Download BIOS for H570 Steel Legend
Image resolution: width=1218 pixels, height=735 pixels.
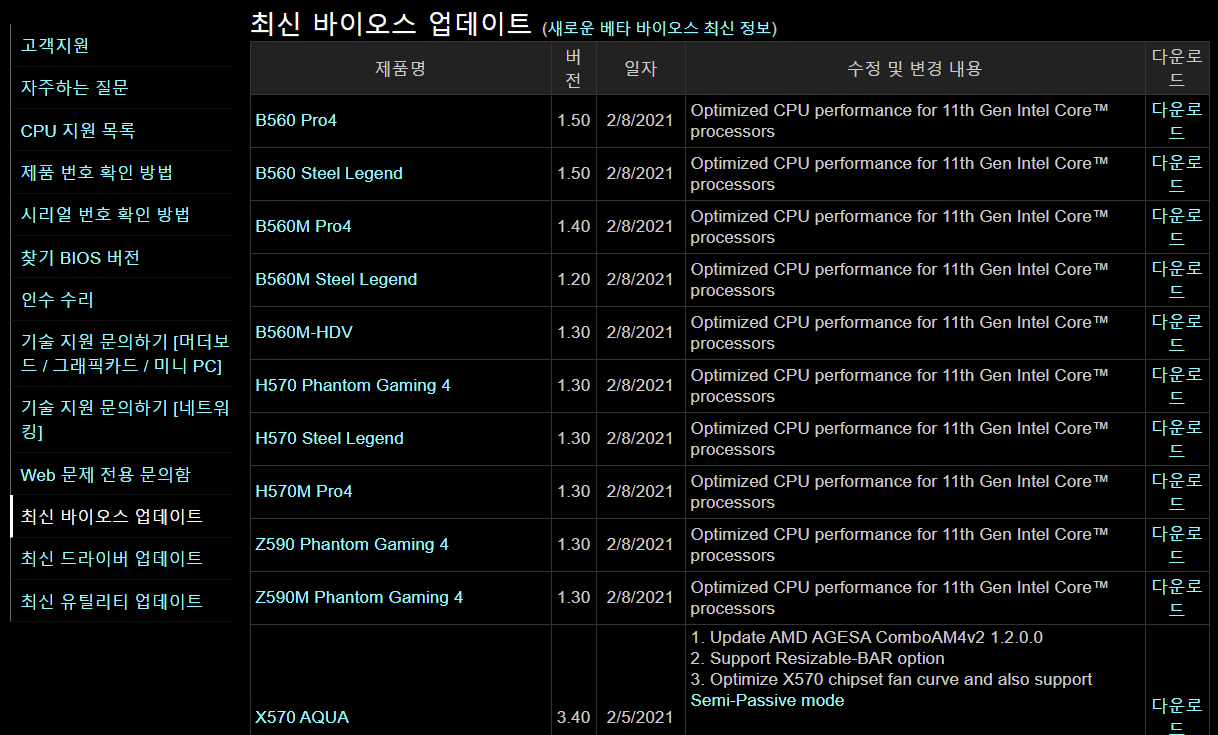(x=1176, y=438)
